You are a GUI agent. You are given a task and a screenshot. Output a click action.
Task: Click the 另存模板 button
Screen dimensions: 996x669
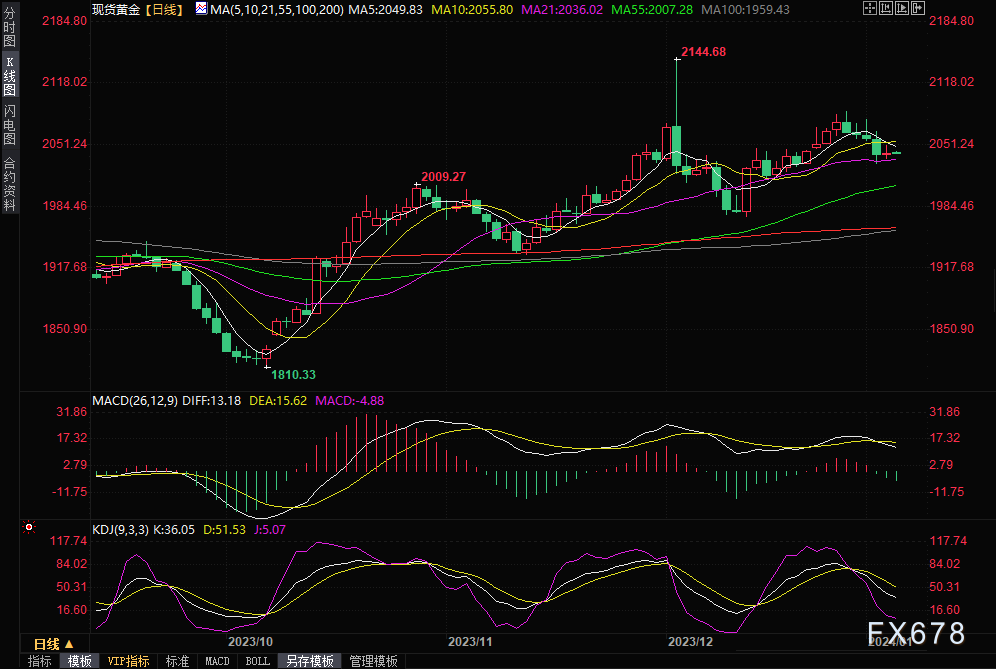[x=310, y=661]
